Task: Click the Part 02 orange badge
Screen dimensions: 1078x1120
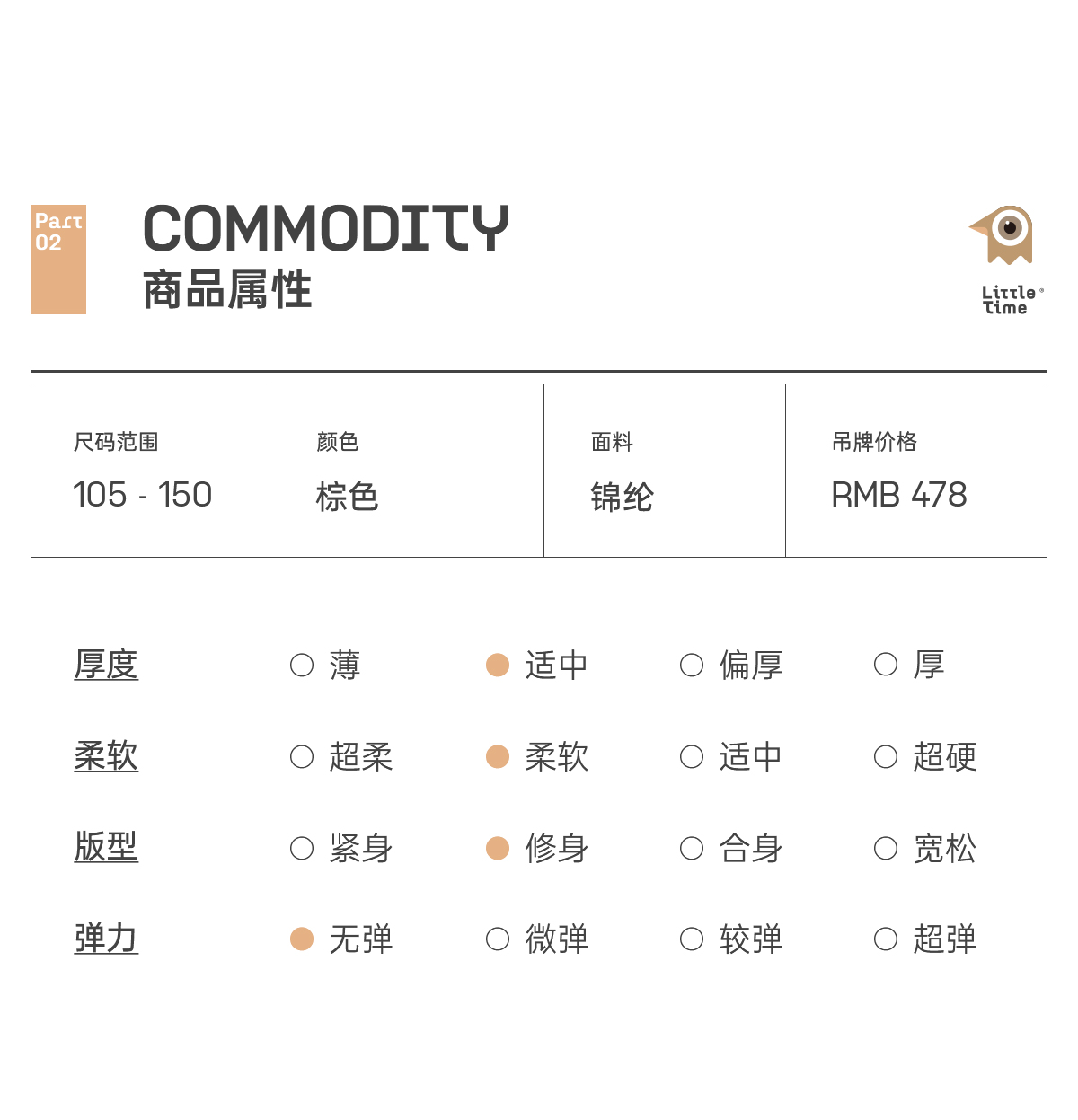Action: coord(58,259)
